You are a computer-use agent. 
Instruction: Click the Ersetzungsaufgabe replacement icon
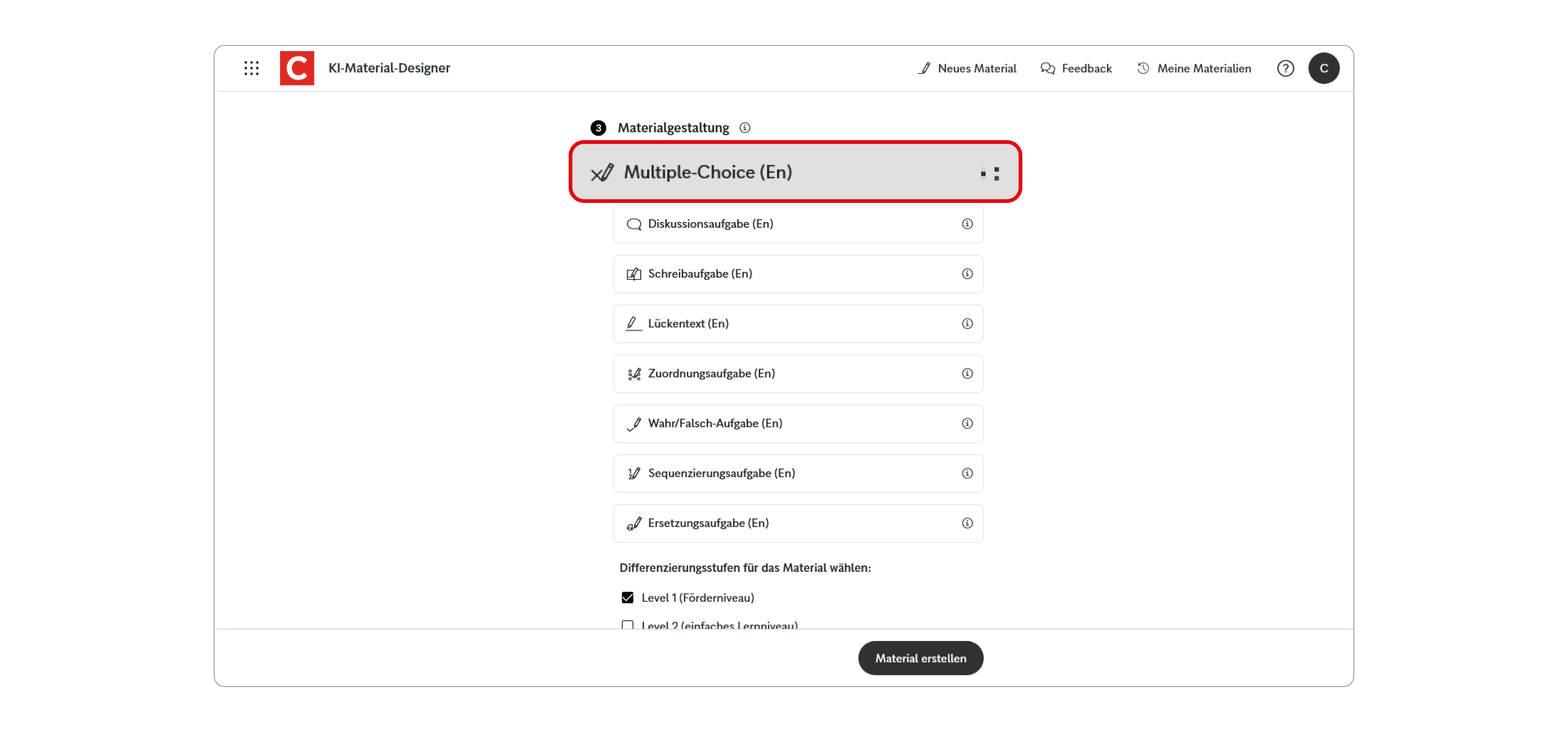[634, 523]
